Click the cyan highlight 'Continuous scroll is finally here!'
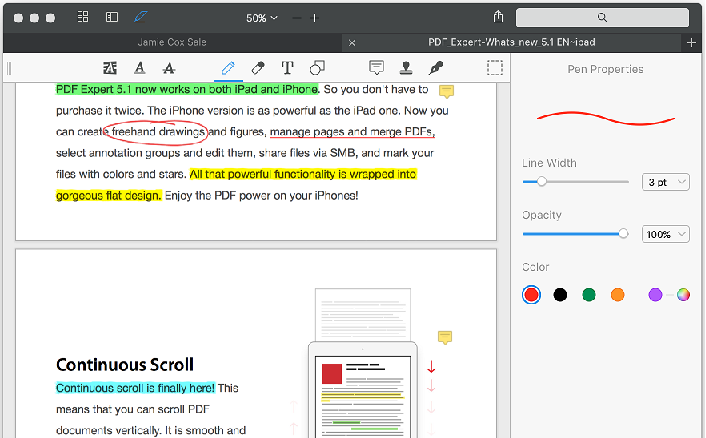This screenshot has height=438, width=706. pyautogui.click(x=136, y=388)
